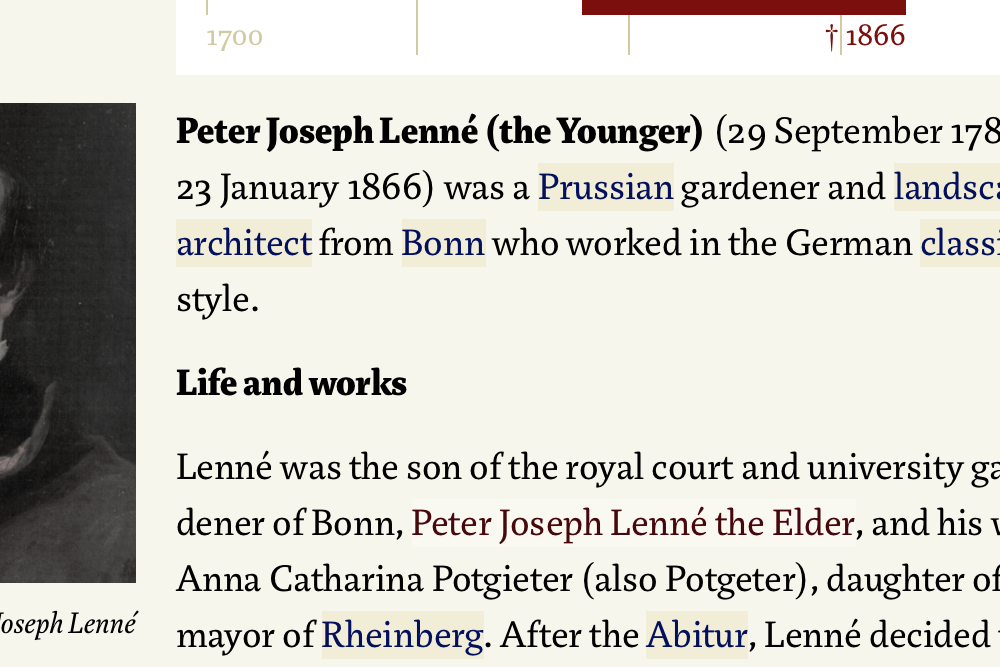
Task: Open the Abitur link
Action: pyautogui.click(x=696, y=635)
